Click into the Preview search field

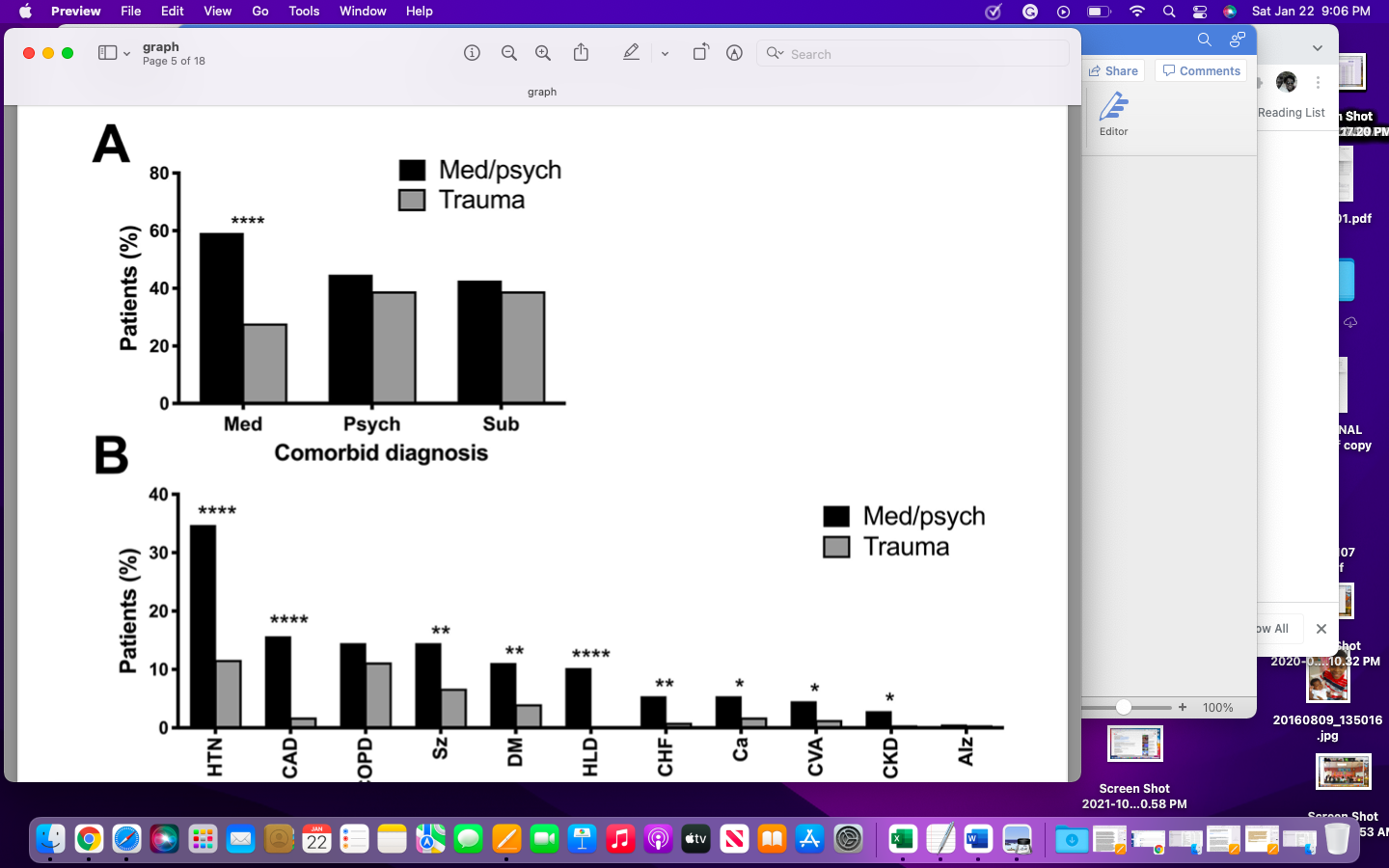(913, 54)
